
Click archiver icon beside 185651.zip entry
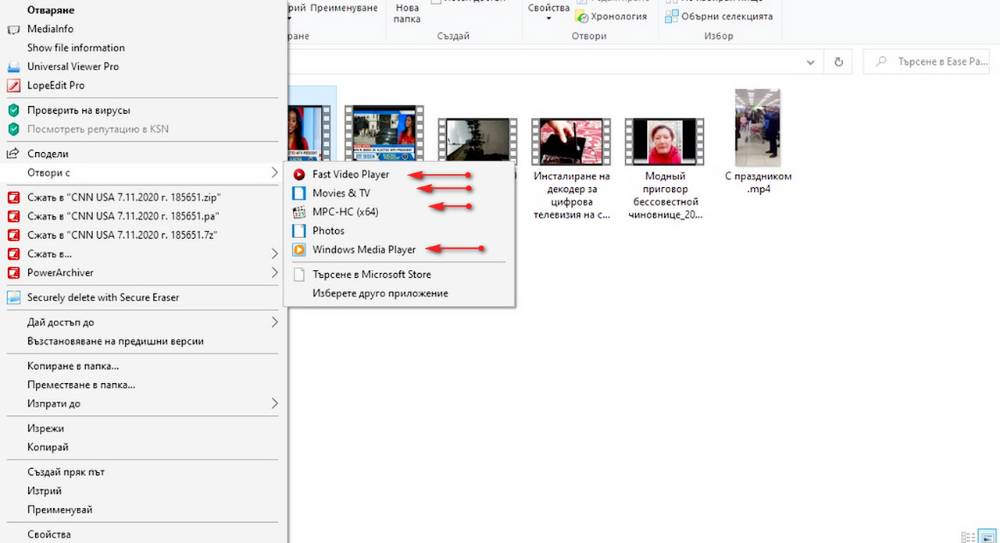coord(13,197)
